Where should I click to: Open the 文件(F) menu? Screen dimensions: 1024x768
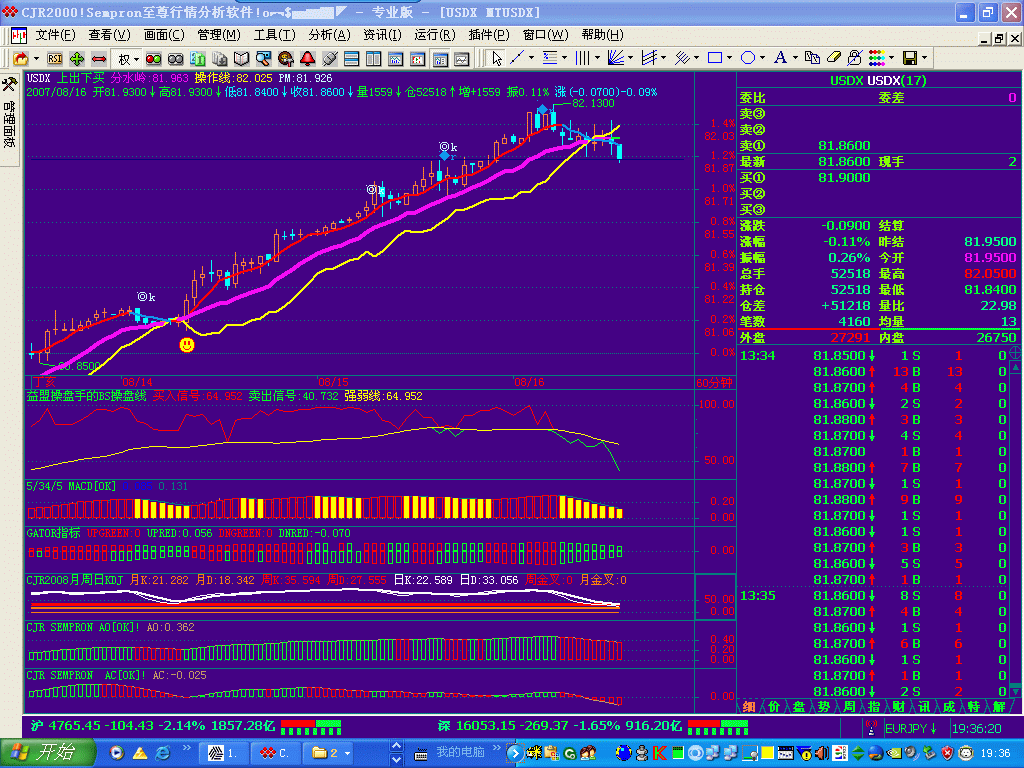(x=55, y=35)
